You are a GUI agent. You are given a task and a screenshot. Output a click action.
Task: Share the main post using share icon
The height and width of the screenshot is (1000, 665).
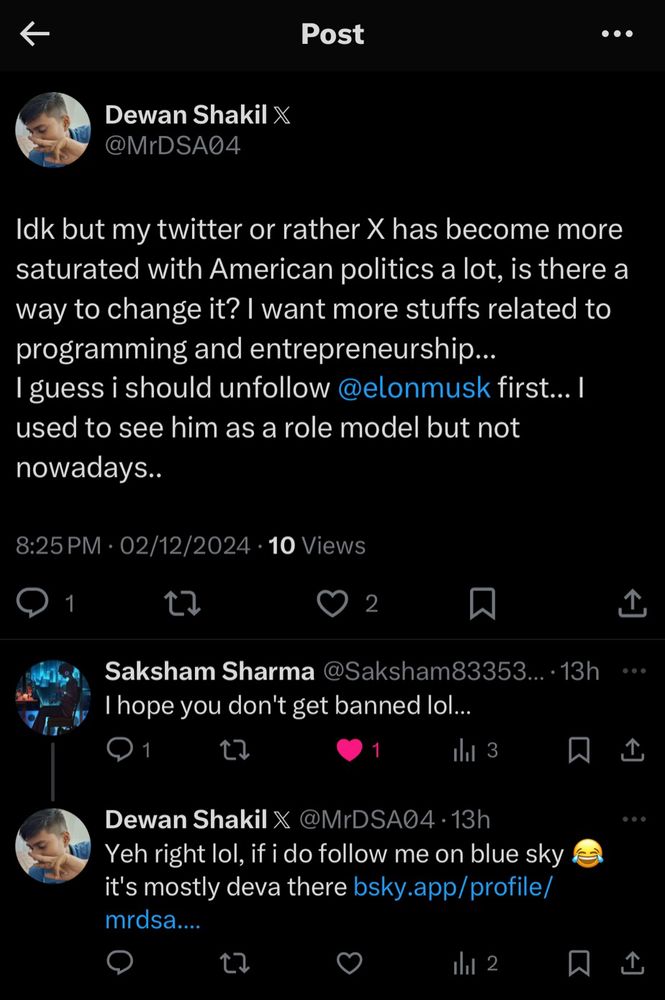[x=630, y=602]
